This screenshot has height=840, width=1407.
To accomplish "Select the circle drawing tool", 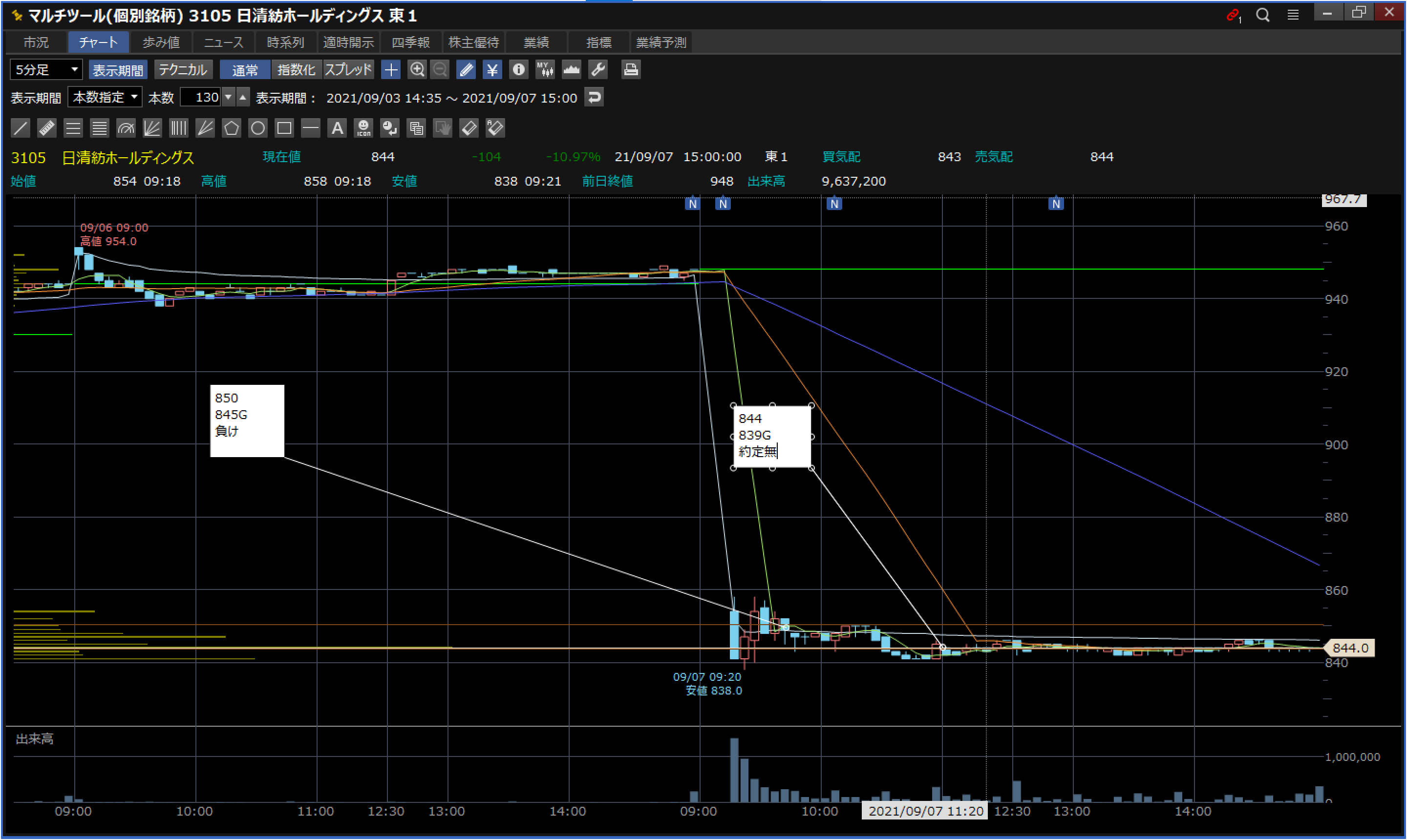I will [257, 128].
